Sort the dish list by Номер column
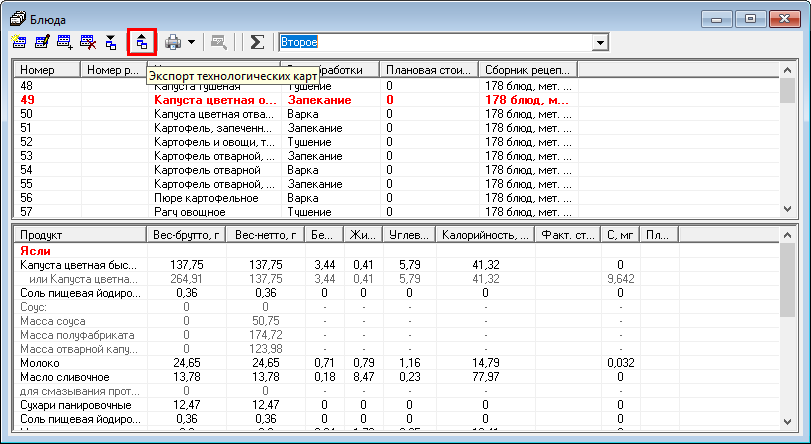The height and width of the screenshot is (444, 811). (48, 70)
